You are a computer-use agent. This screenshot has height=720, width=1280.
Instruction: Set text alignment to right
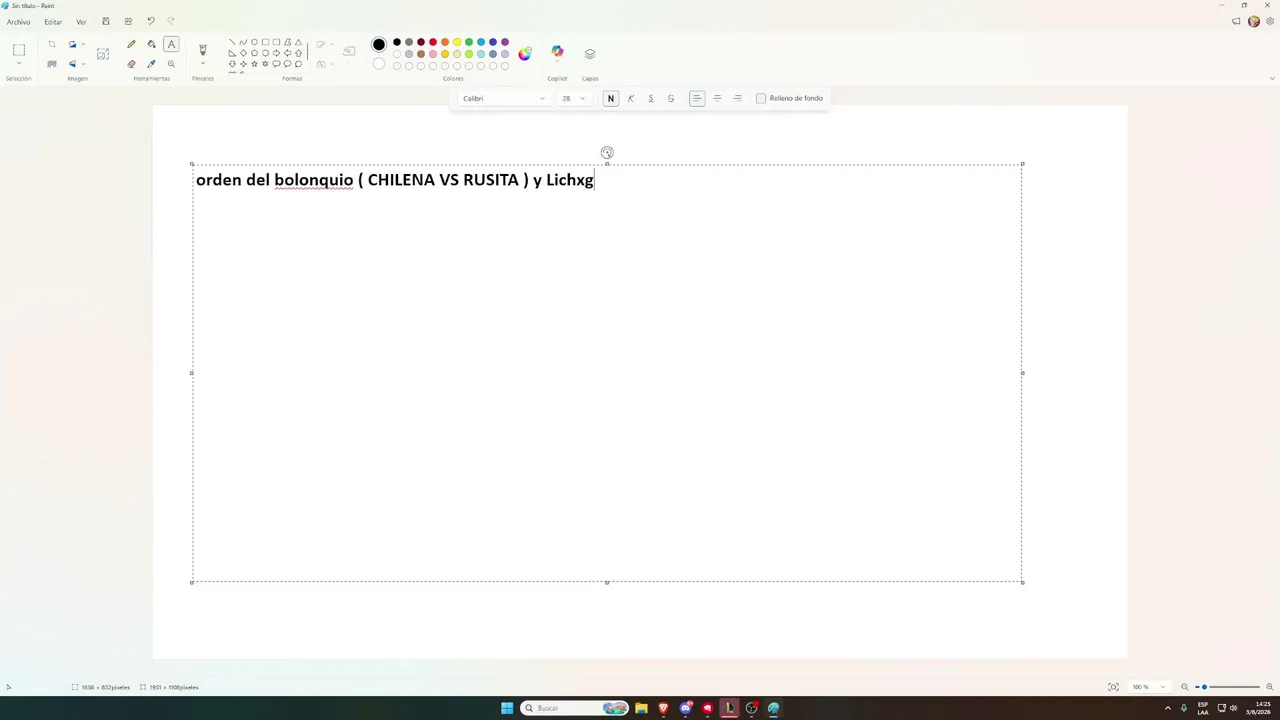737,98
